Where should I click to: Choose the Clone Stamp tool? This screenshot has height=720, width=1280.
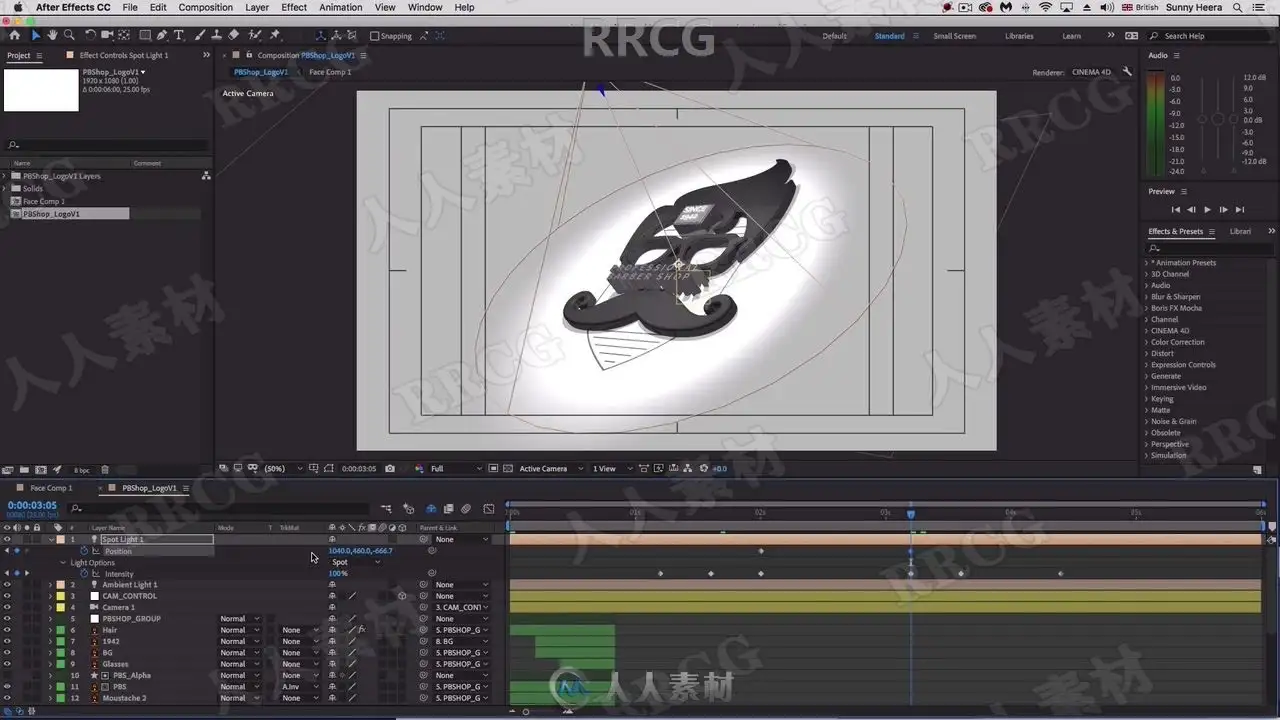(216, 36)
